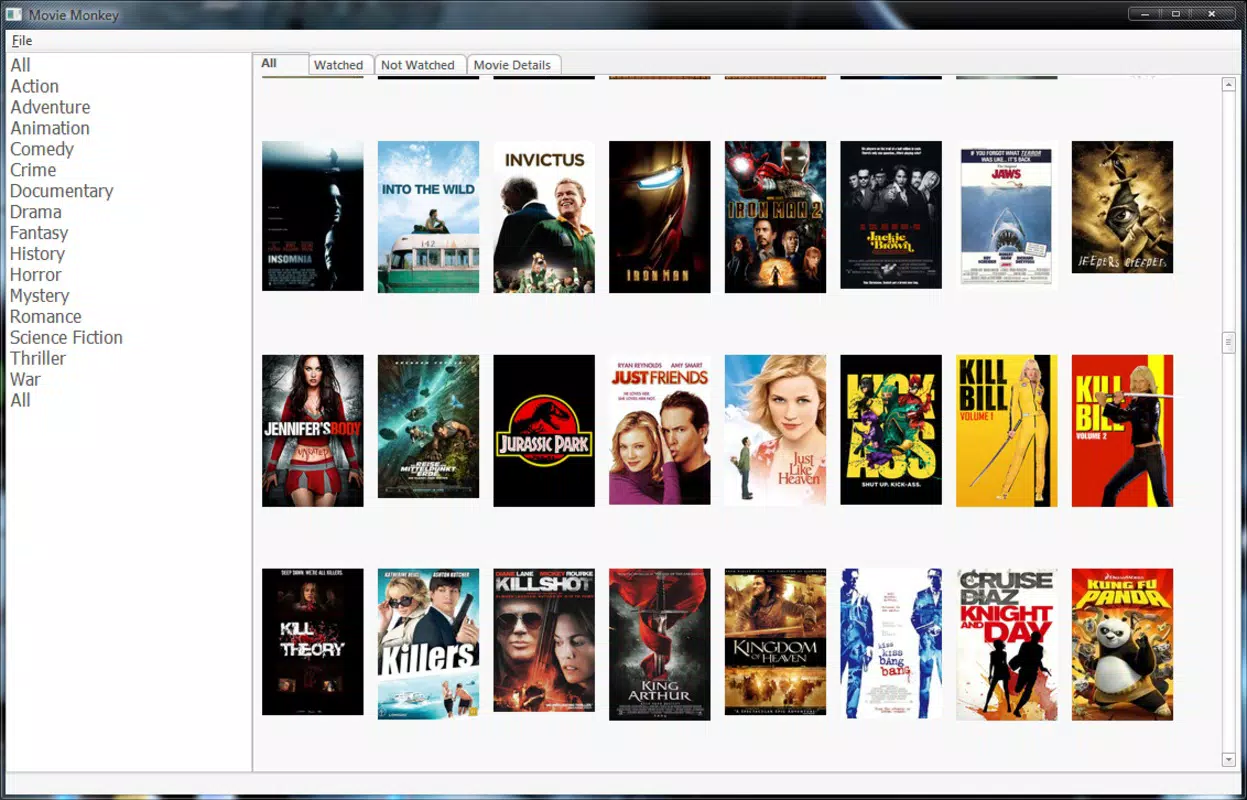1247x800 pixels.
Task: Select the Invictus movie poster
Action: click(544, 217)
